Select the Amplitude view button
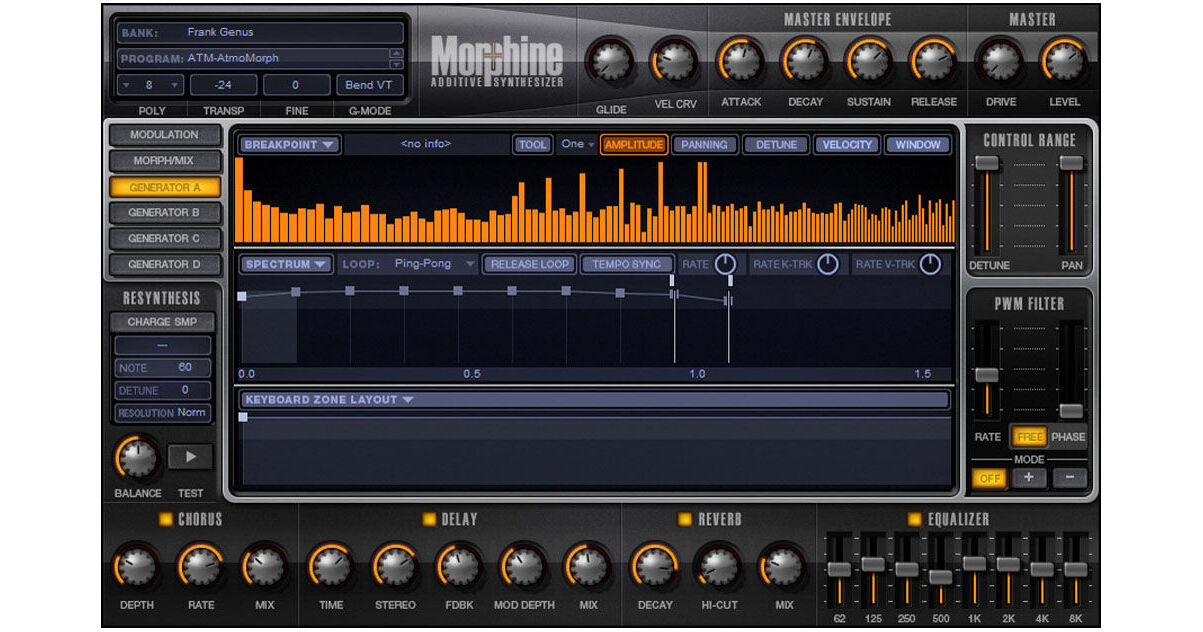This screenshot has height=632, width=1203. click(x=634, y=145)
